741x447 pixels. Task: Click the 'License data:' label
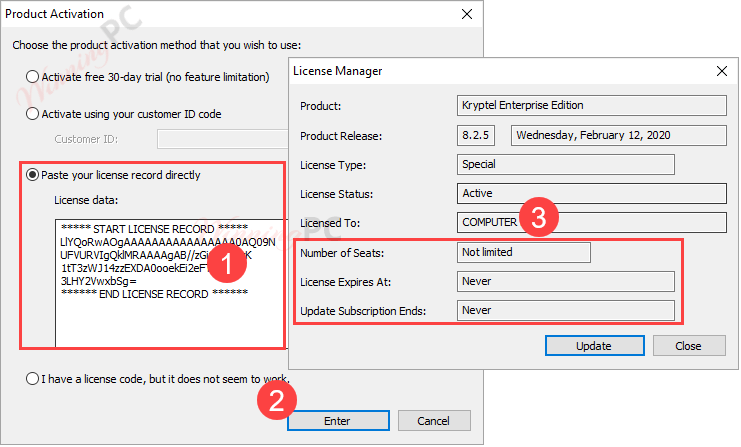(x=86, y=200)
